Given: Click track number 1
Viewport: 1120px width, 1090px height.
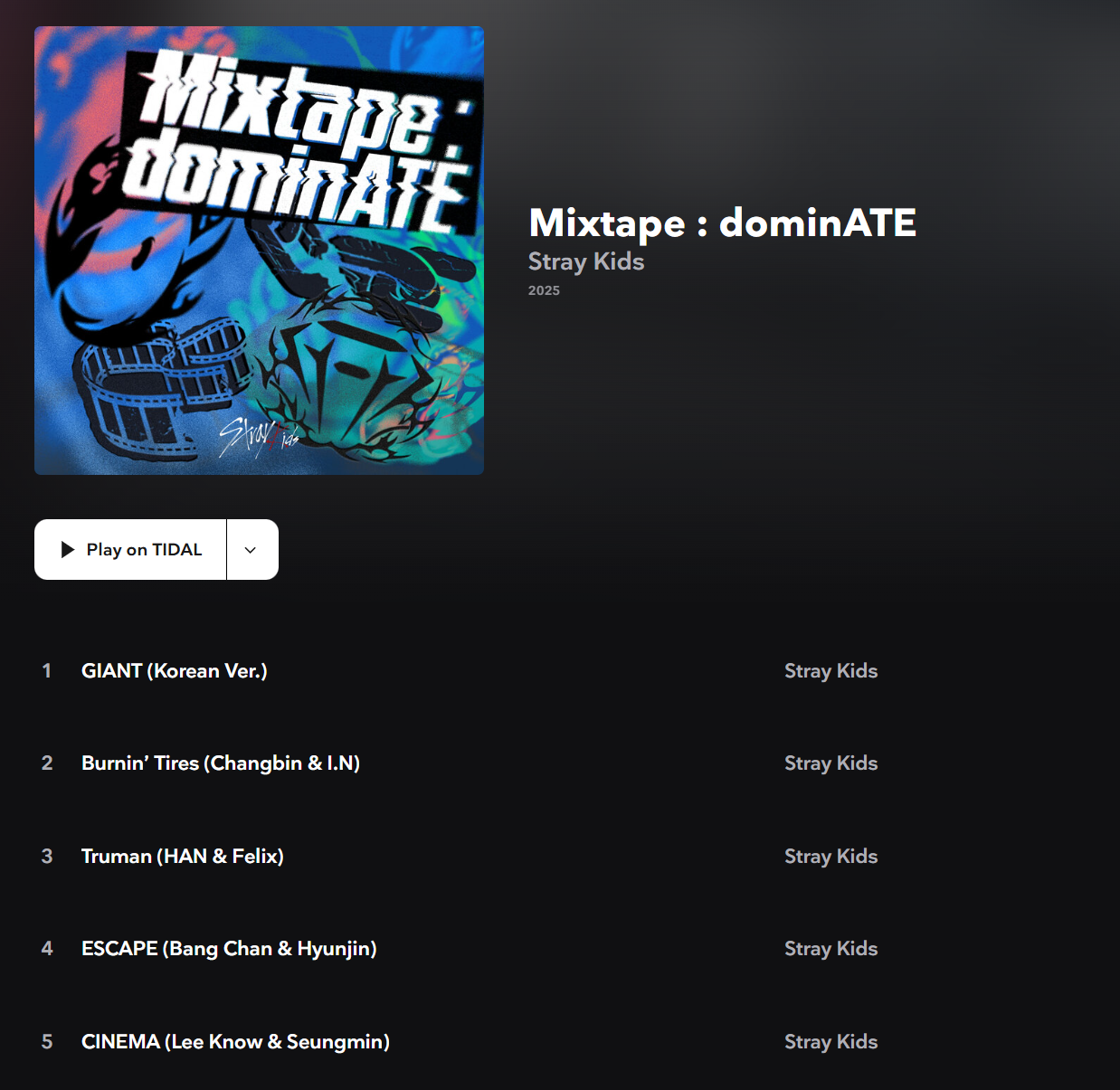Looking at the screenshot, I should coord(47,671).
